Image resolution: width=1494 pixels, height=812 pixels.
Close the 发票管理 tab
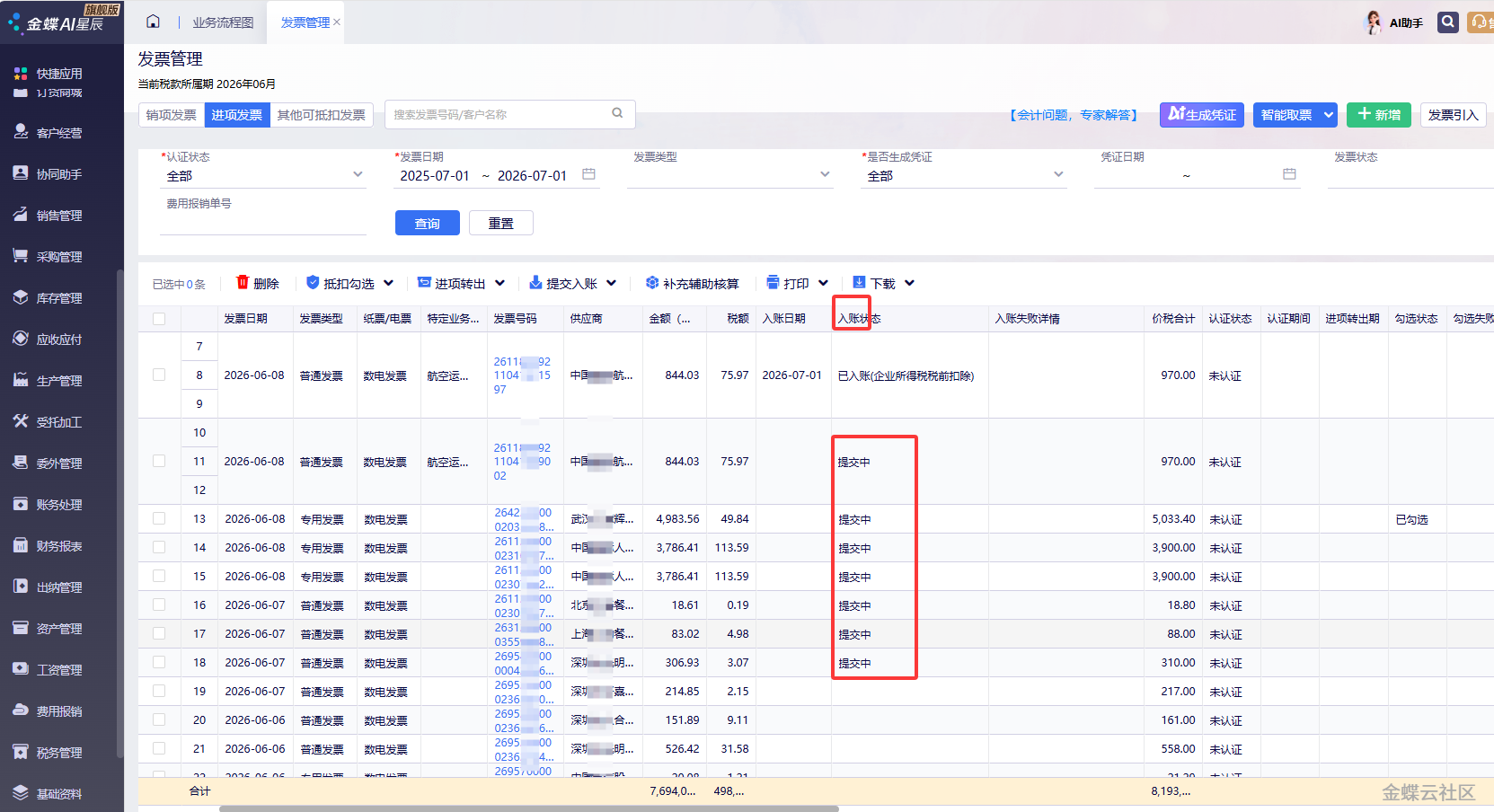point(337,22)
